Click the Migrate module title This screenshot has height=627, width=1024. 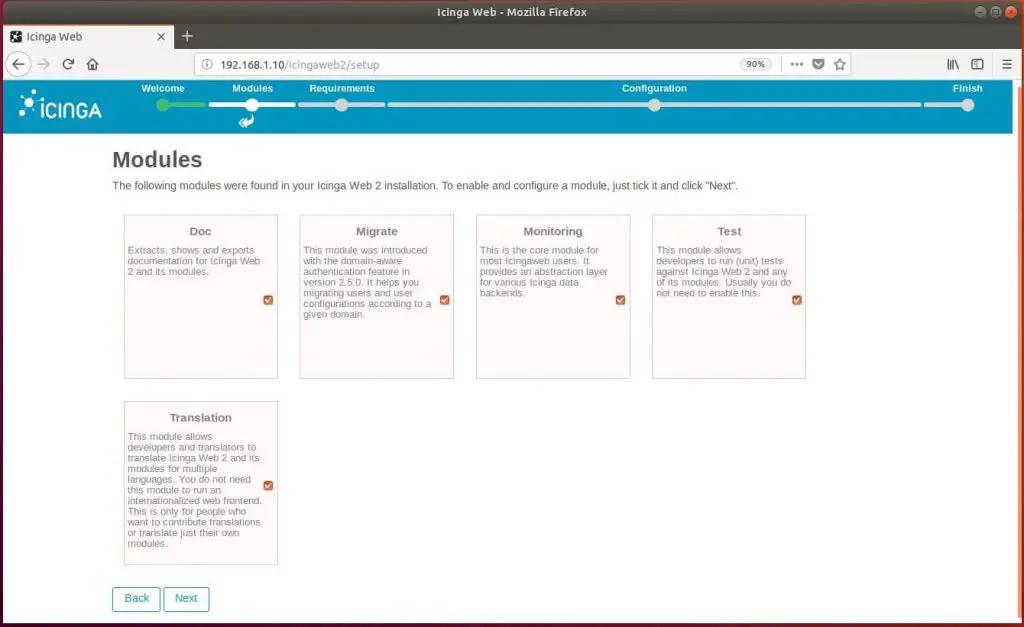pyautogui.click(x=377, y=231)
